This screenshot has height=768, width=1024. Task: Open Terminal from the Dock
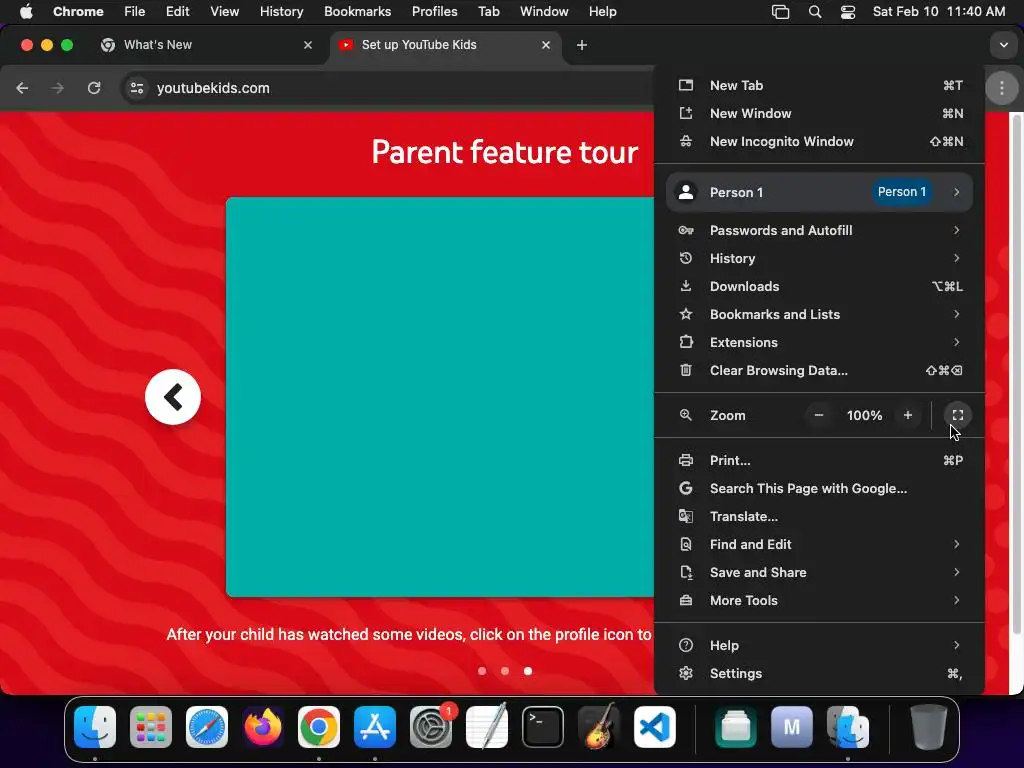coord(543,727)
